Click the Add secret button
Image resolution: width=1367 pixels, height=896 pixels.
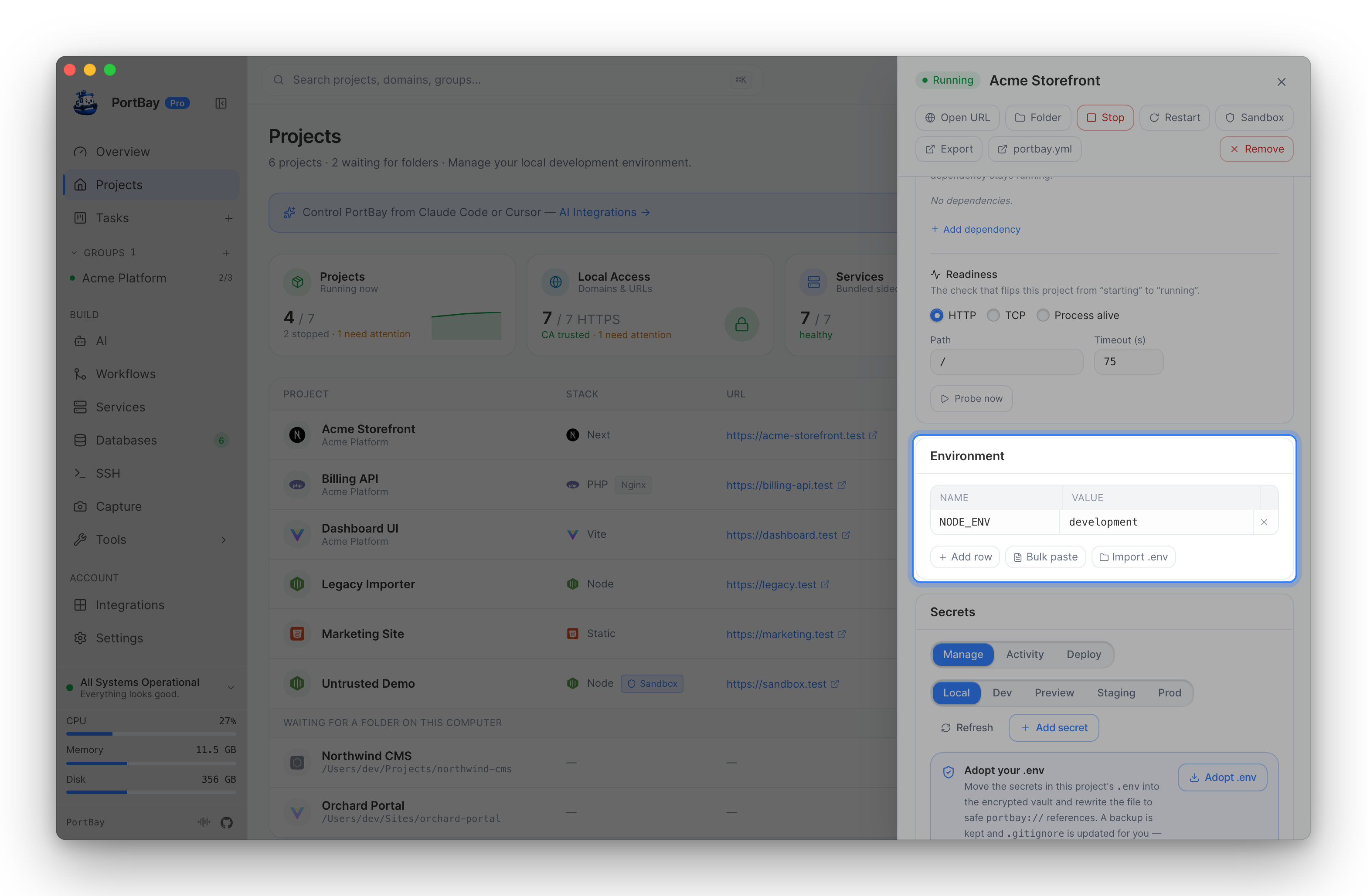tap(1054, 728)
